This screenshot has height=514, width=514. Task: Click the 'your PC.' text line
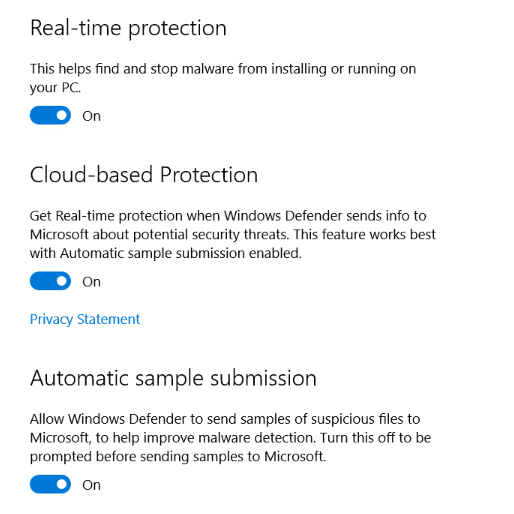pyautogui.click(x=55, y=88)
